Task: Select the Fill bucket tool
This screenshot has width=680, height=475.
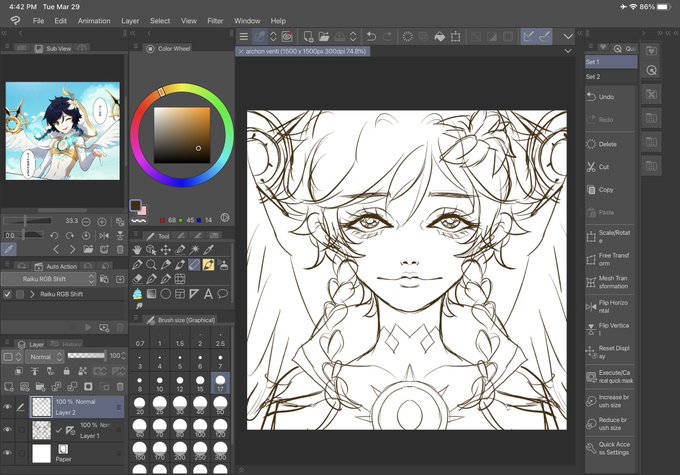Action: tap(137, 294)
